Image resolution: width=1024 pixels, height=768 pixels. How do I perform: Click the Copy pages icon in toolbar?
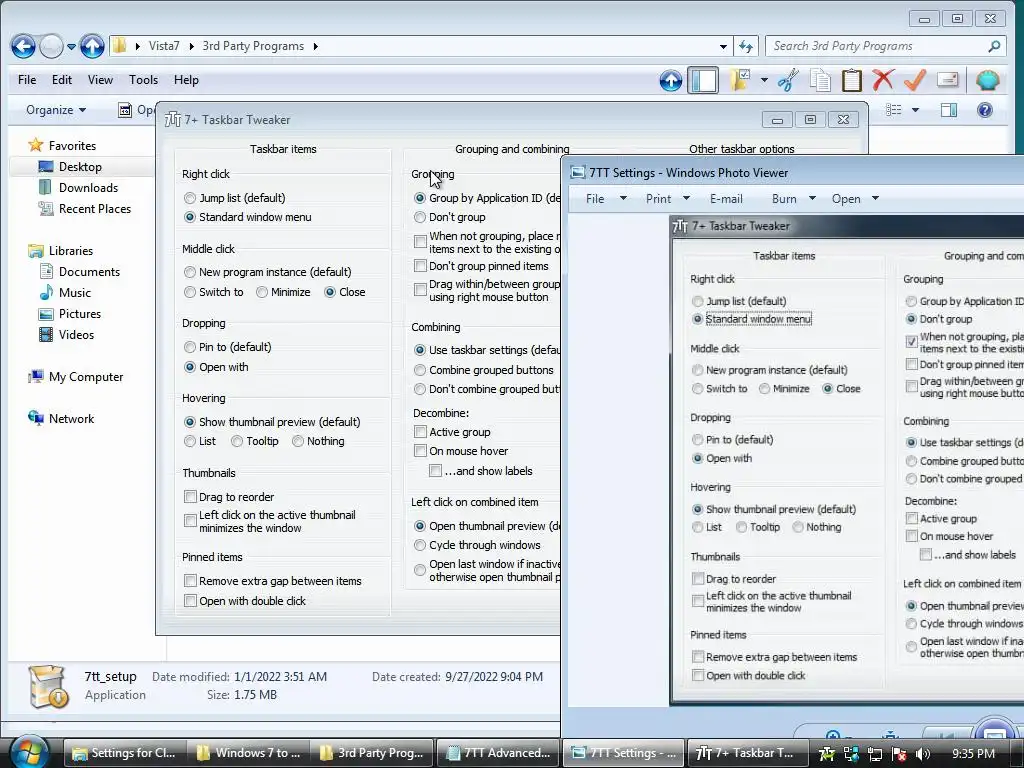click(x=820, y=80)
